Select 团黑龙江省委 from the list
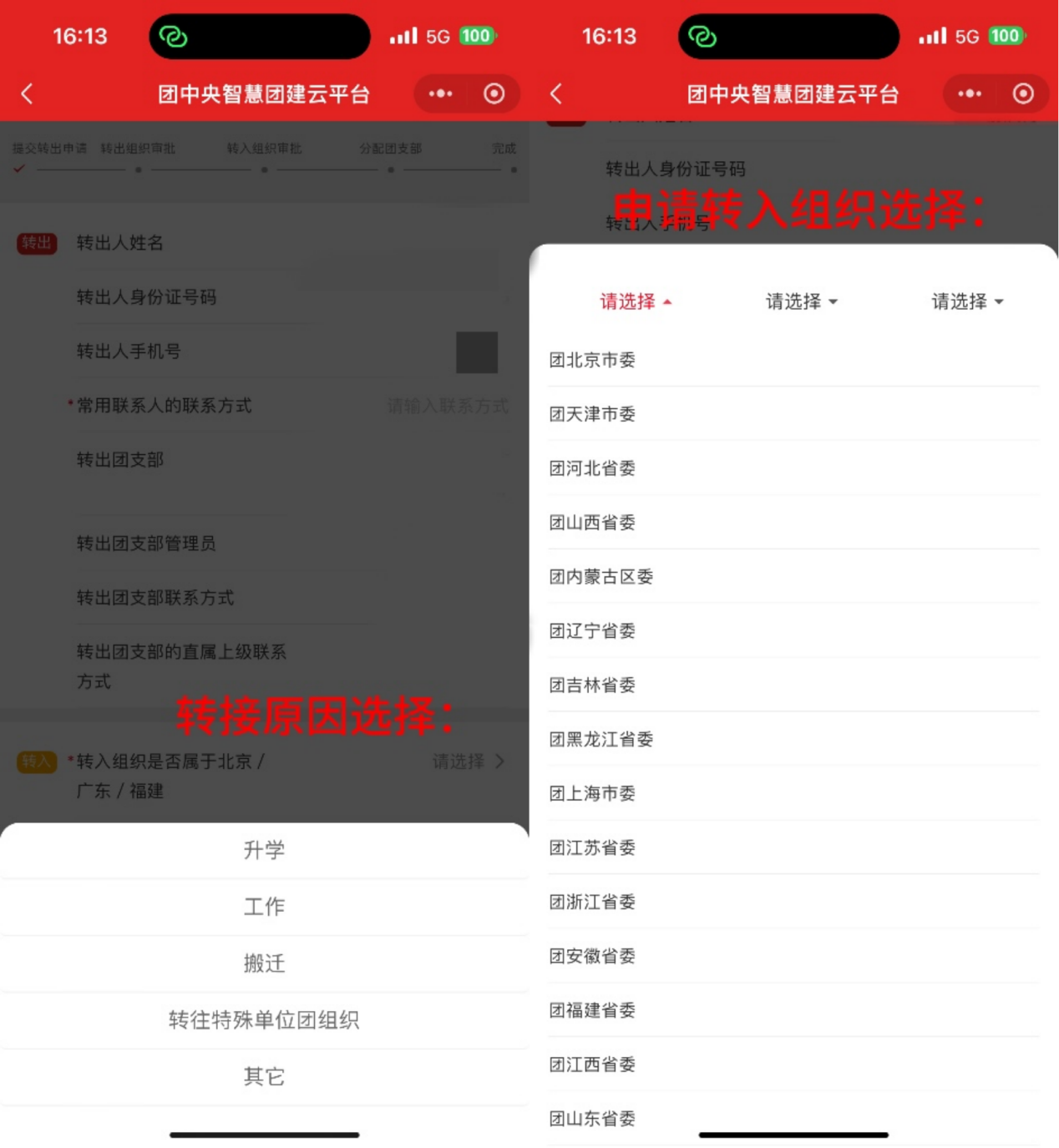The width and height of the screenshot is (1059, 1148). 793,740
